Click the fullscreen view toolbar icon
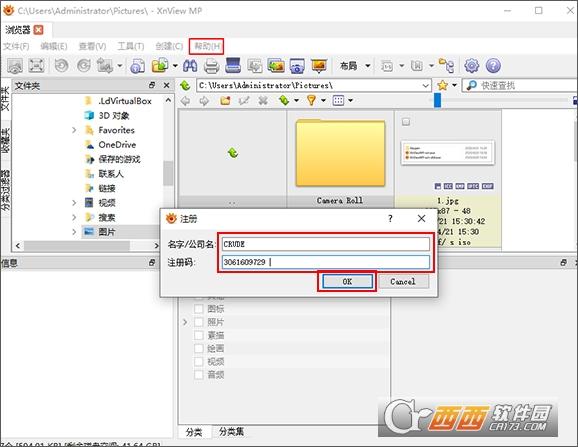This screenshot has height=447, width=578. tap(36, 66)
